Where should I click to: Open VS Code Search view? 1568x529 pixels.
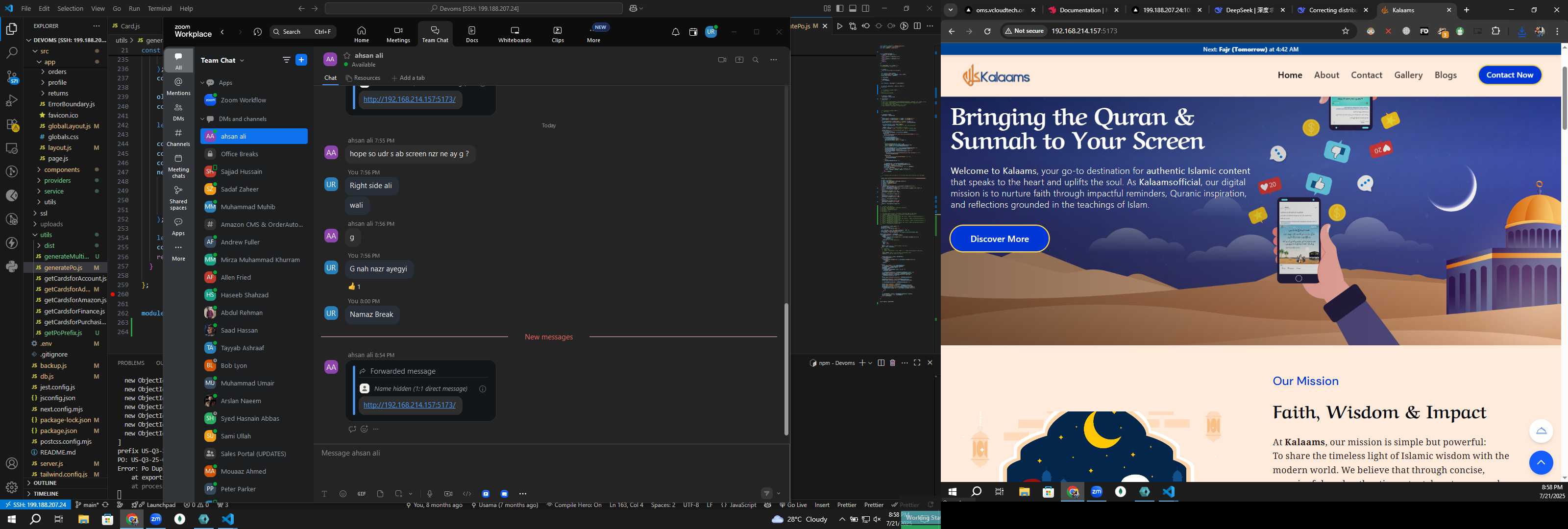tap(12, 53)
